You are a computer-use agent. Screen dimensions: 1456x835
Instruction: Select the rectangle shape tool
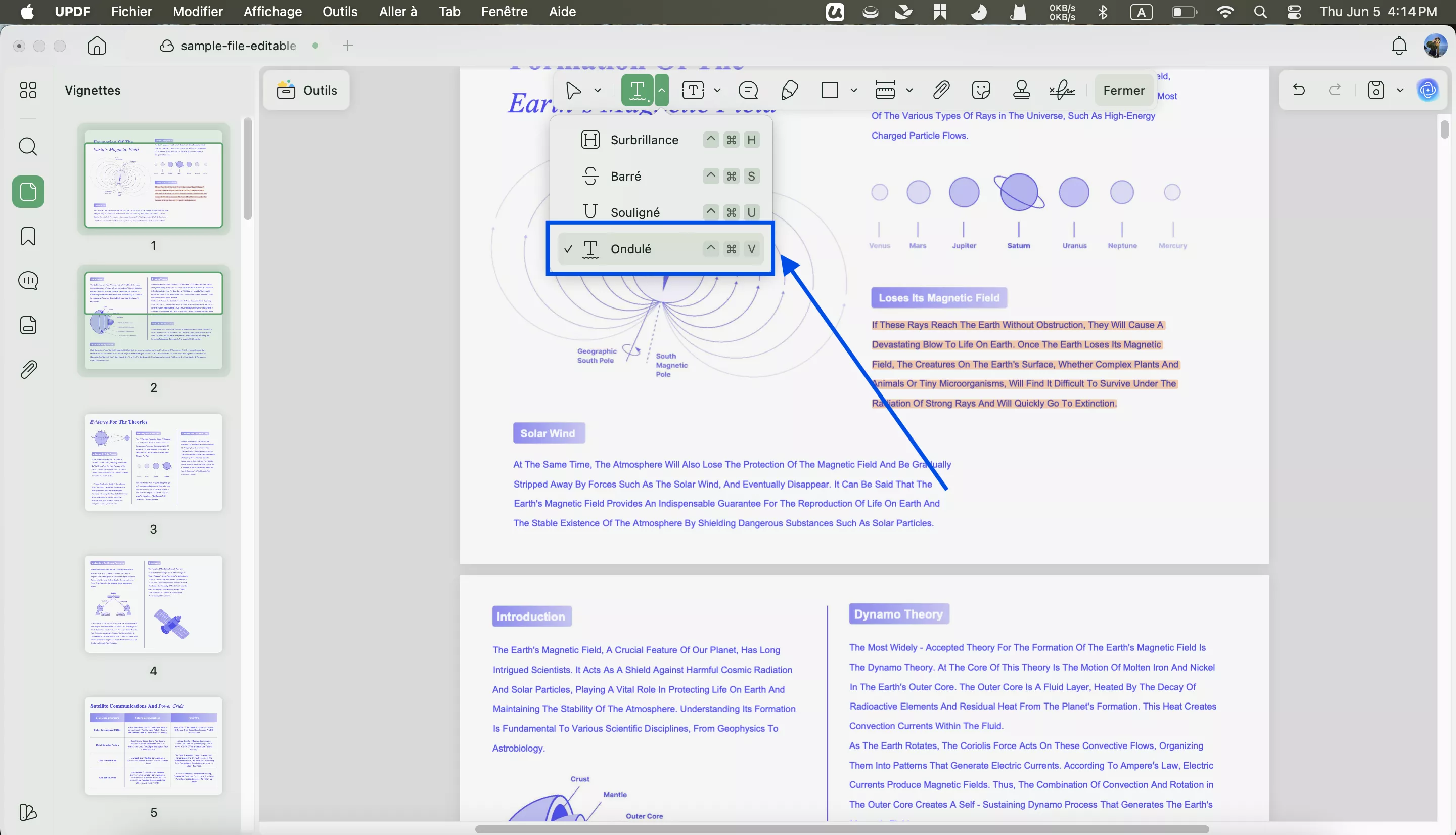click(x=830, y=90)
